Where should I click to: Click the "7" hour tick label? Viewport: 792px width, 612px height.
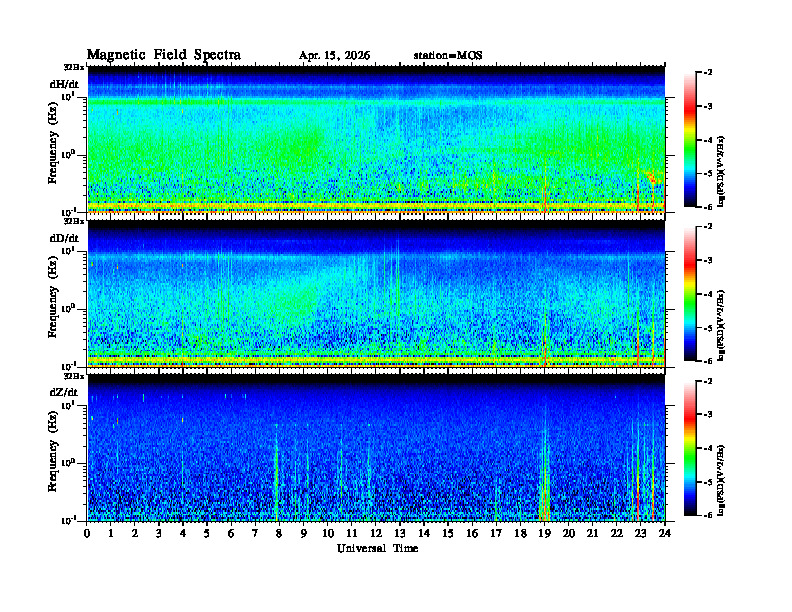pos(255,533)
